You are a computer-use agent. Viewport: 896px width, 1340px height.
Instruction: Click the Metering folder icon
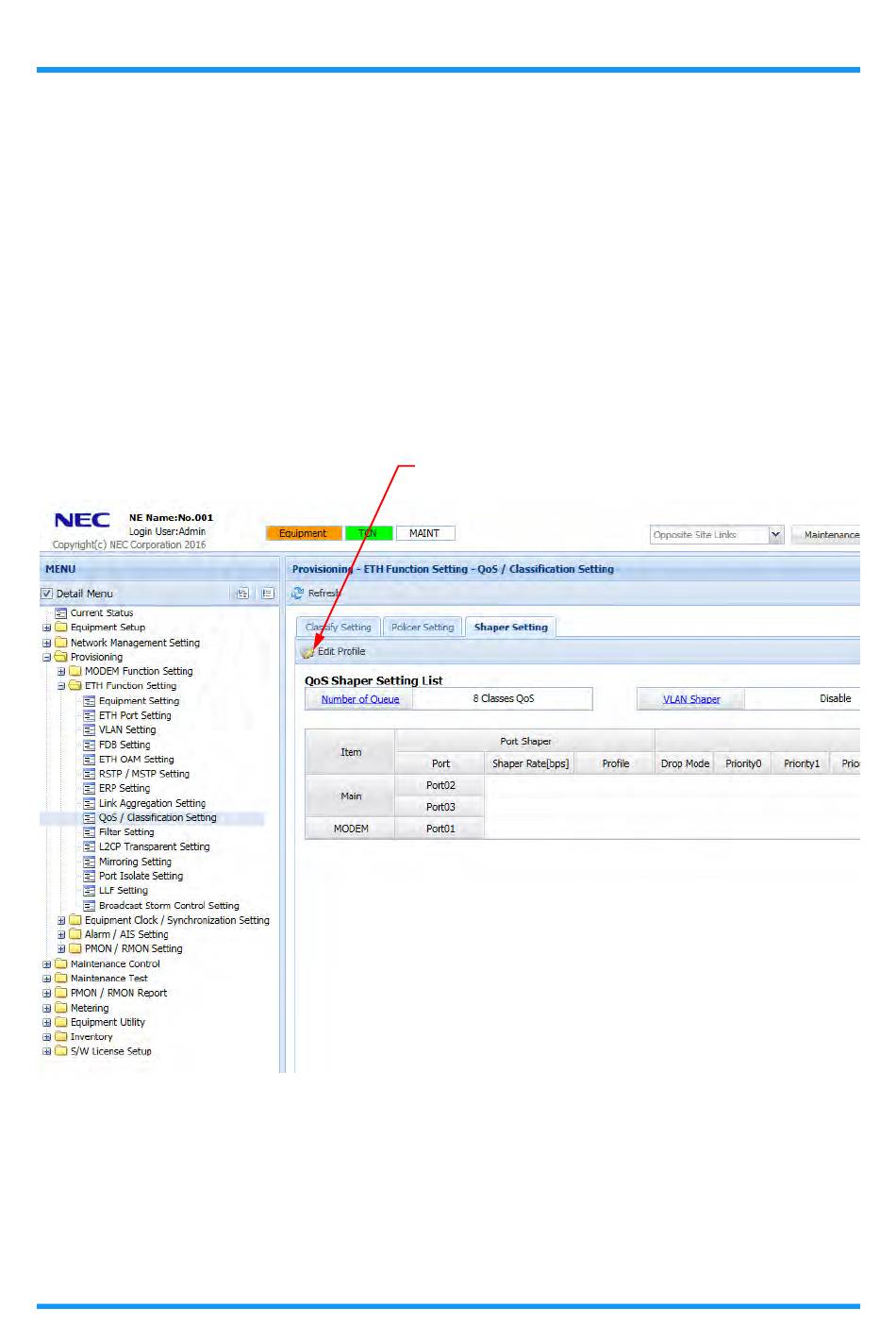pyautogui.click(x=61, y=1008)
